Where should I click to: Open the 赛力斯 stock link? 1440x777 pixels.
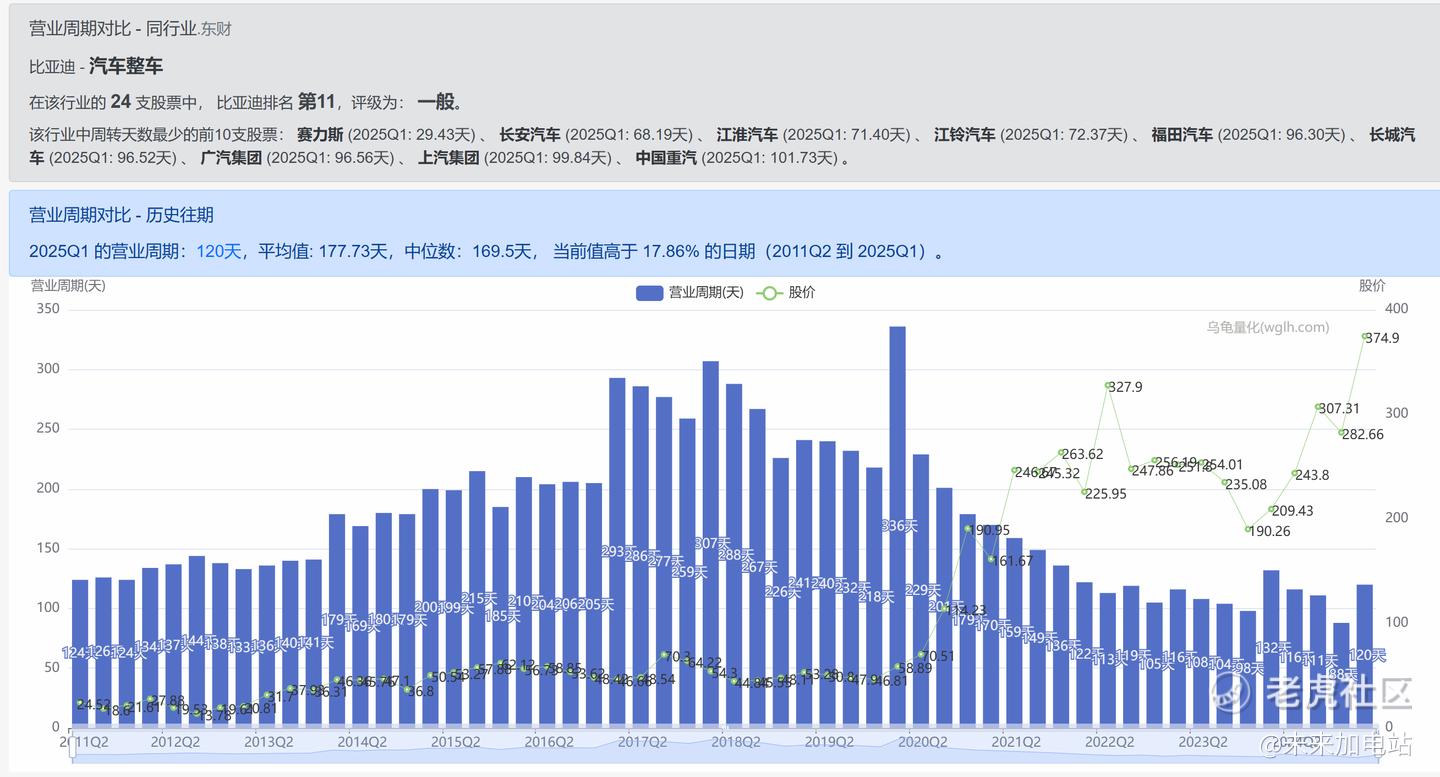pyautogui.click(x=320, y=134)
